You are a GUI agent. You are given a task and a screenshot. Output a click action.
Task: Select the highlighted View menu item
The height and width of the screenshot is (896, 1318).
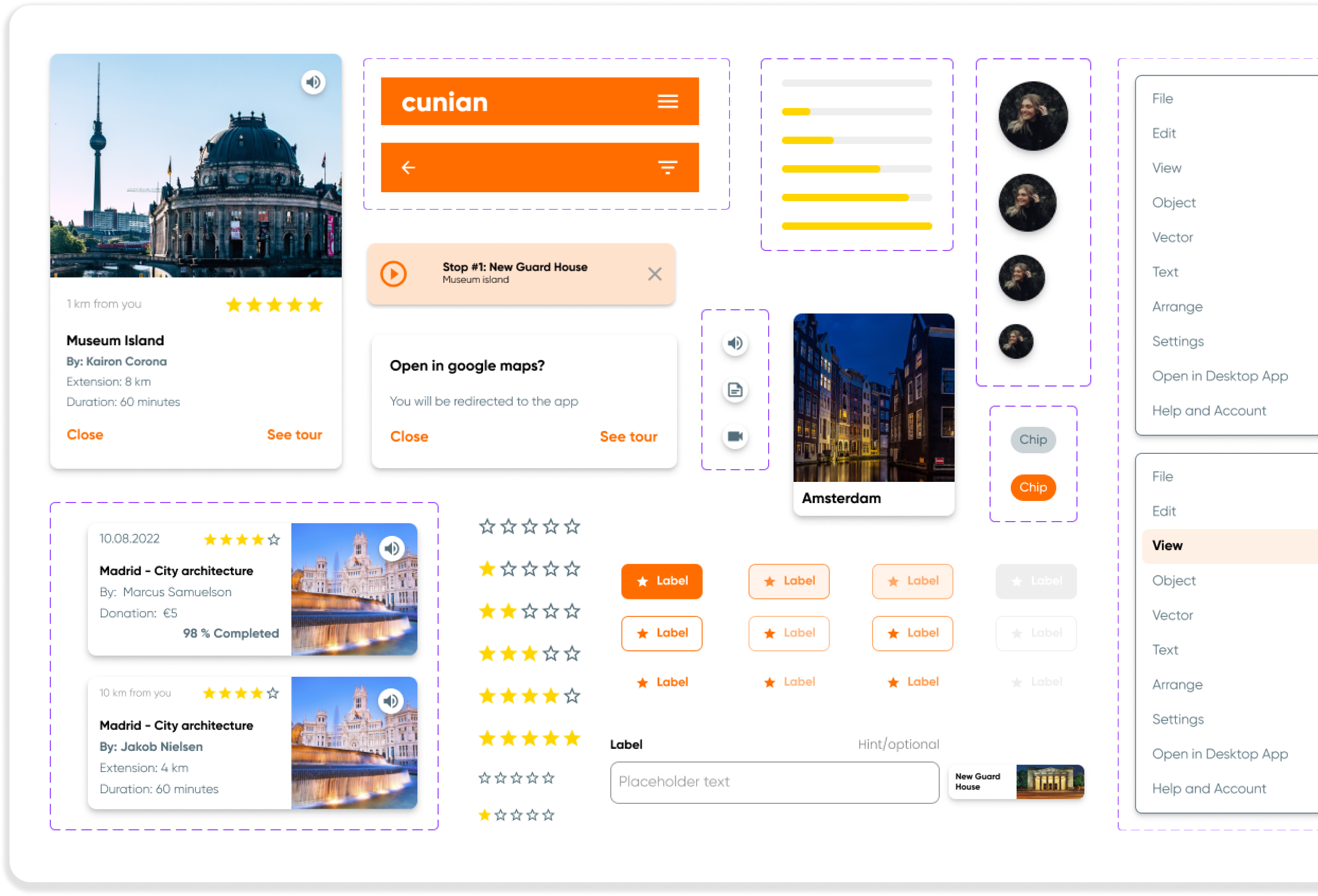(1167, 545)
